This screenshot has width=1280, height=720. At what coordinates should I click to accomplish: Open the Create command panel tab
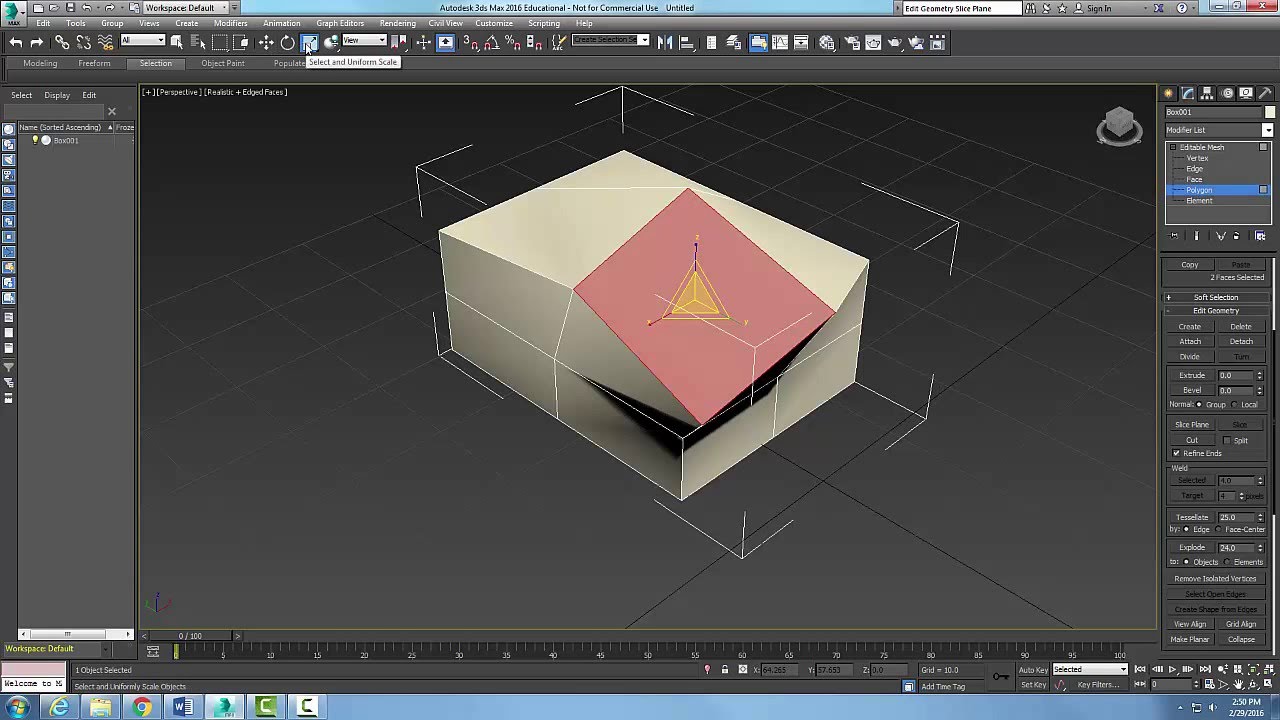pyautogui.click(x=1169, y=93)
